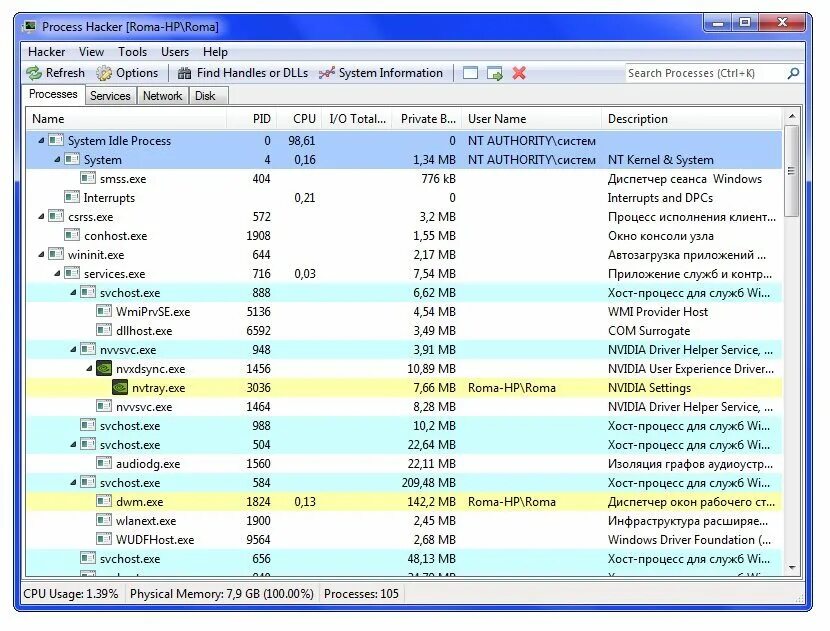Viewport: 830px width, 631px height.
Task: Click the smss.exe process icon
Action: (x=88, y=178)
